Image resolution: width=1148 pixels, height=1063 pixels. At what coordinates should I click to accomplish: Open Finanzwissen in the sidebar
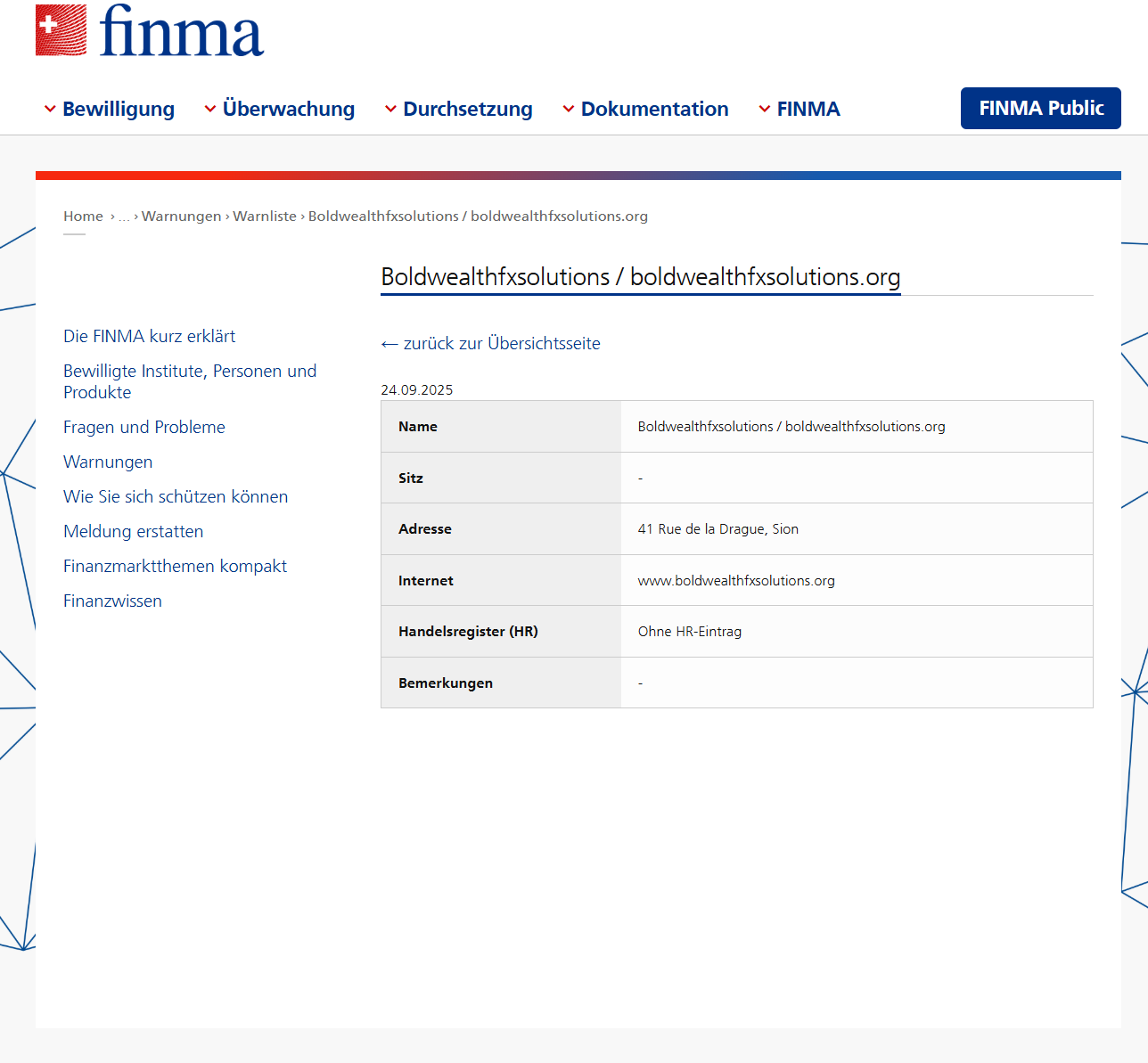coord(112,601)
